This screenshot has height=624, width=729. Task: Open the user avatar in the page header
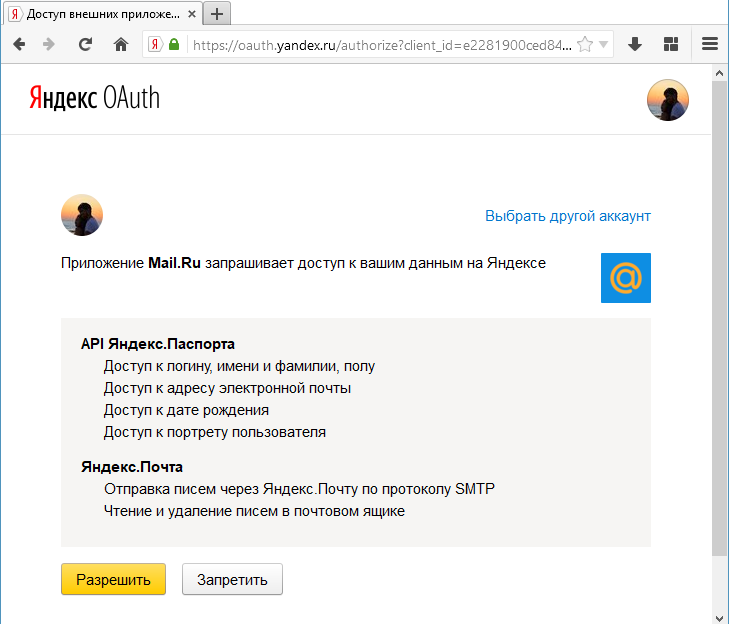pos(668,100)
